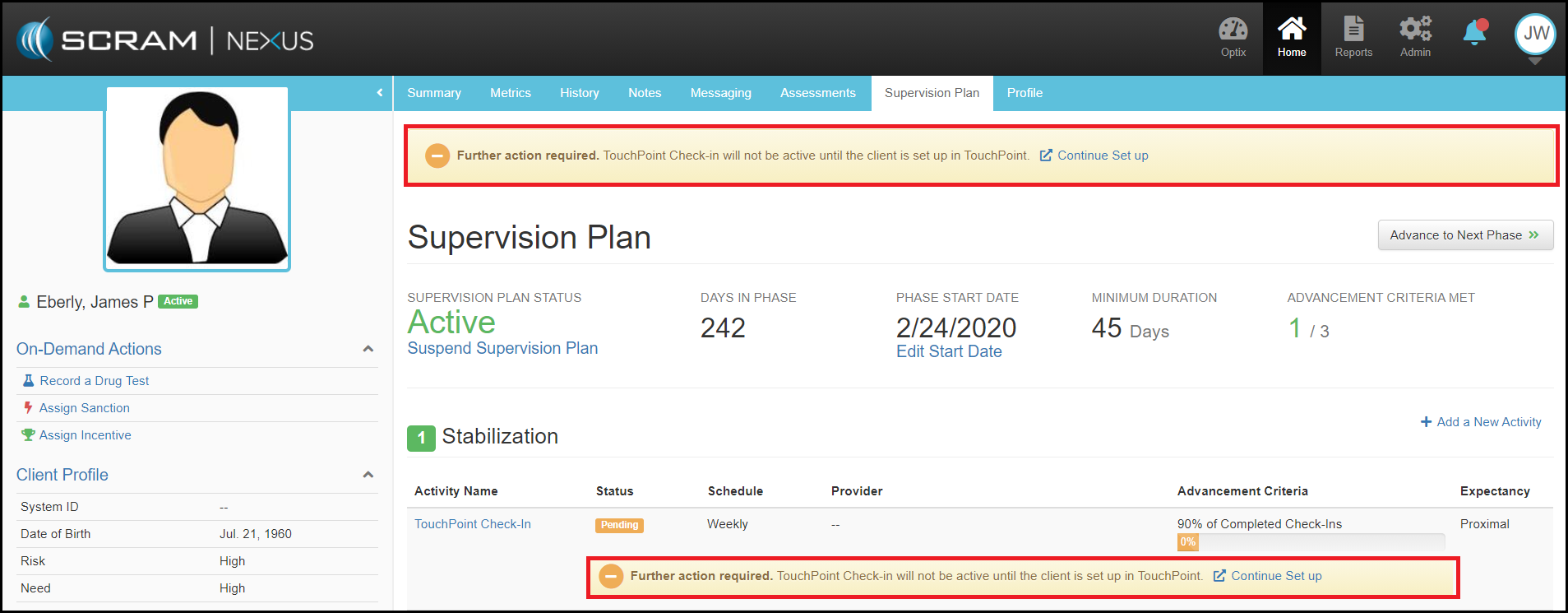Click Record a Drug Test

(94, 381)
